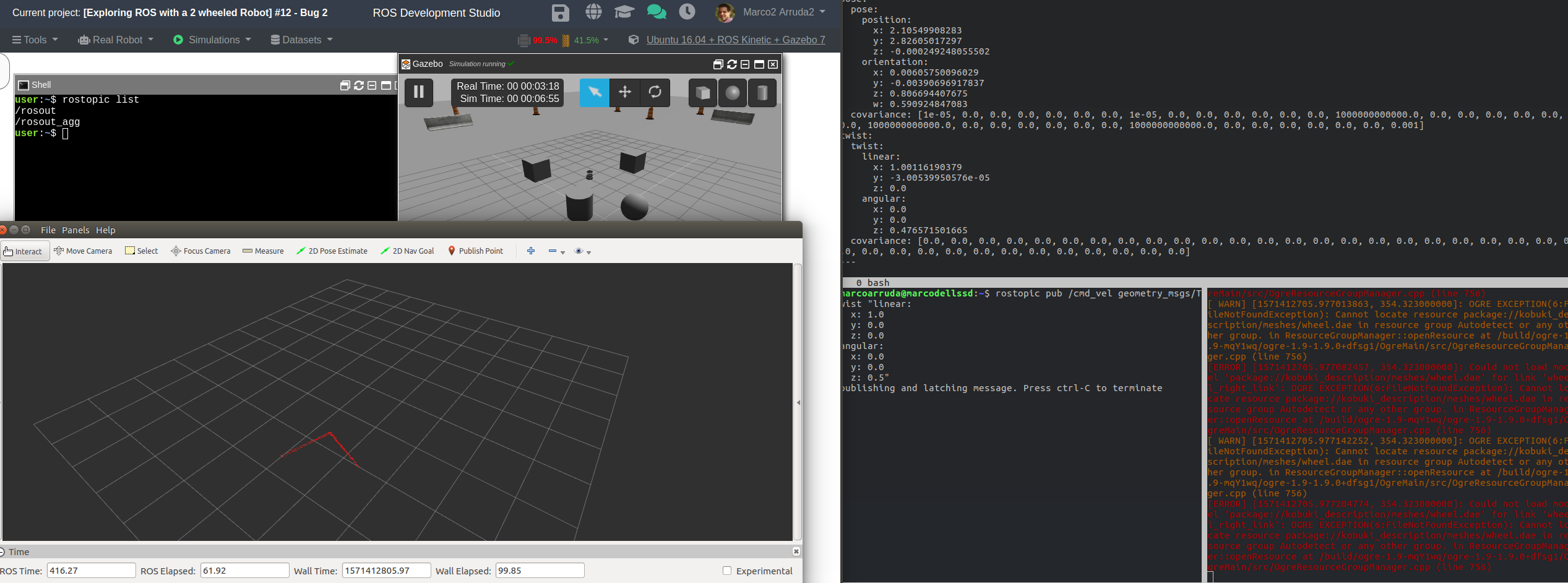Open the RViz File menu

[48, 230]
